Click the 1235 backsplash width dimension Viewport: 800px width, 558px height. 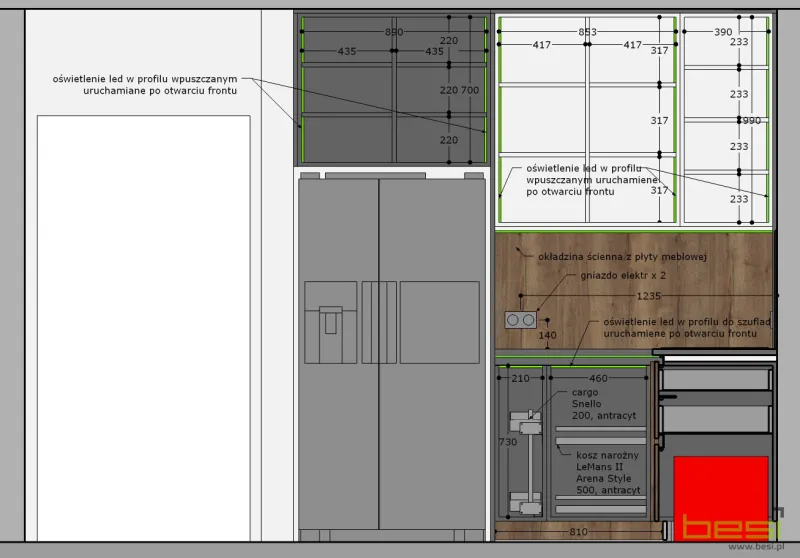pos(648,296)
